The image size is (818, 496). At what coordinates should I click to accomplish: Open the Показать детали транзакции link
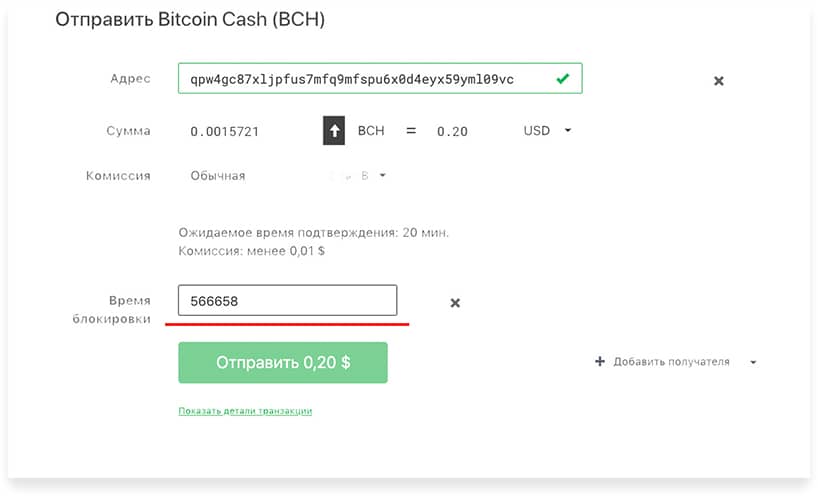pos(245,411)
